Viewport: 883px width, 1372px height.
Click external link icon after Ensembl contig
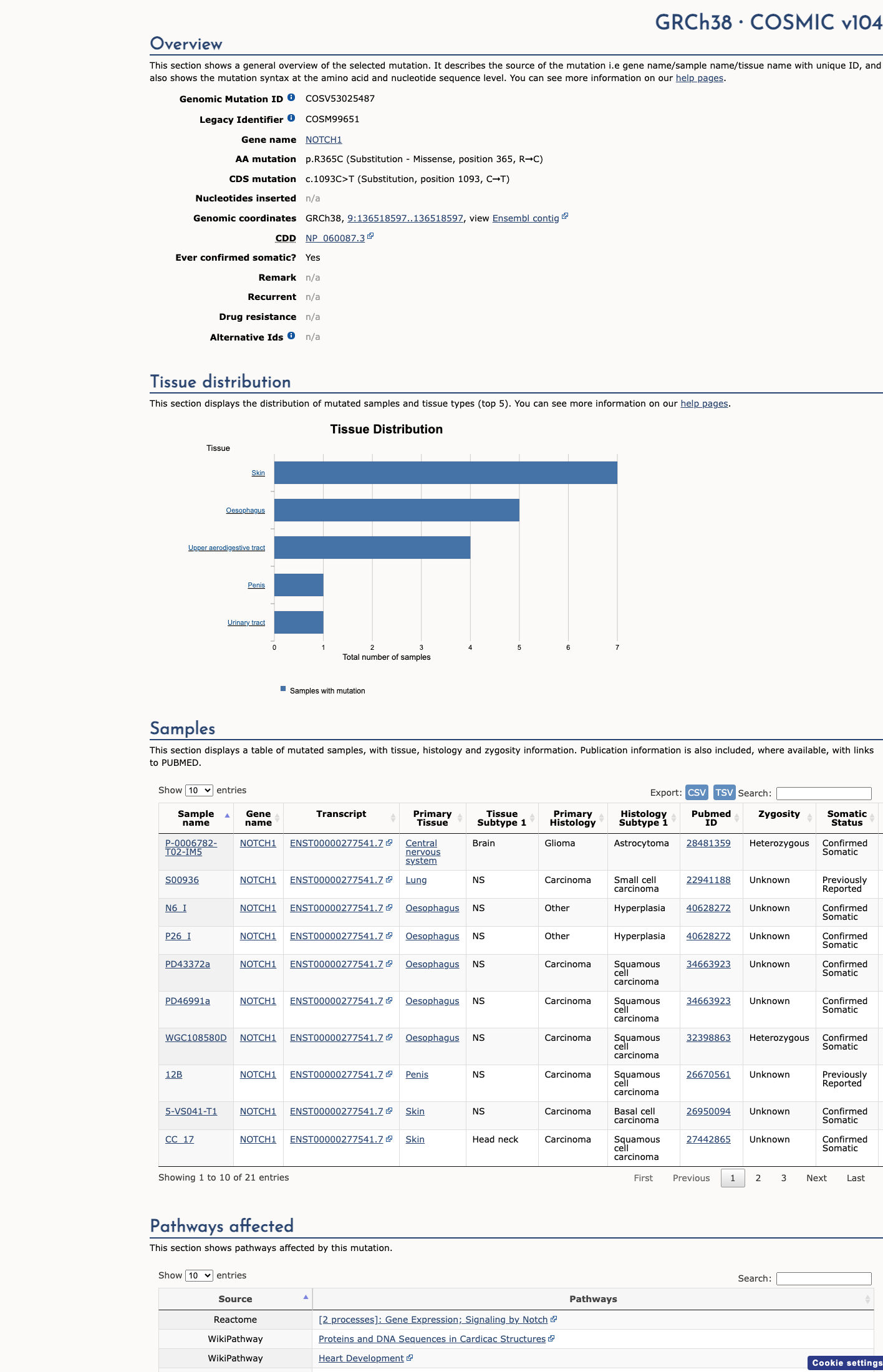coord(565,216)
